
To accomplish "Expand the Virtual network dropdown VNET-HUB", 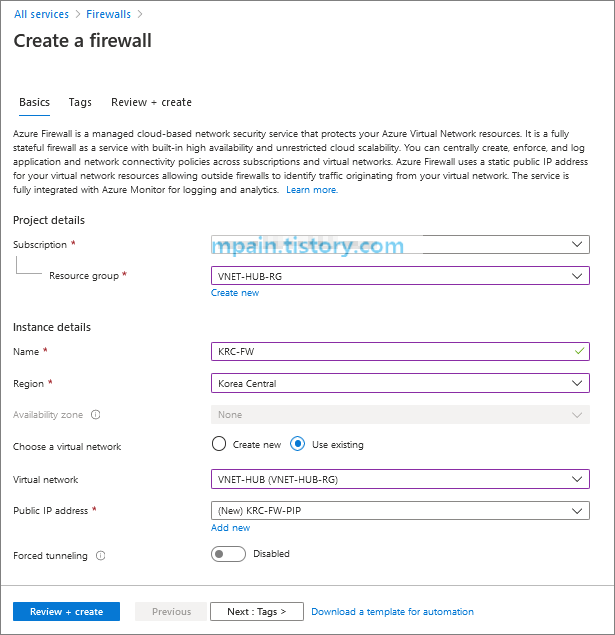I will [400, 479].
